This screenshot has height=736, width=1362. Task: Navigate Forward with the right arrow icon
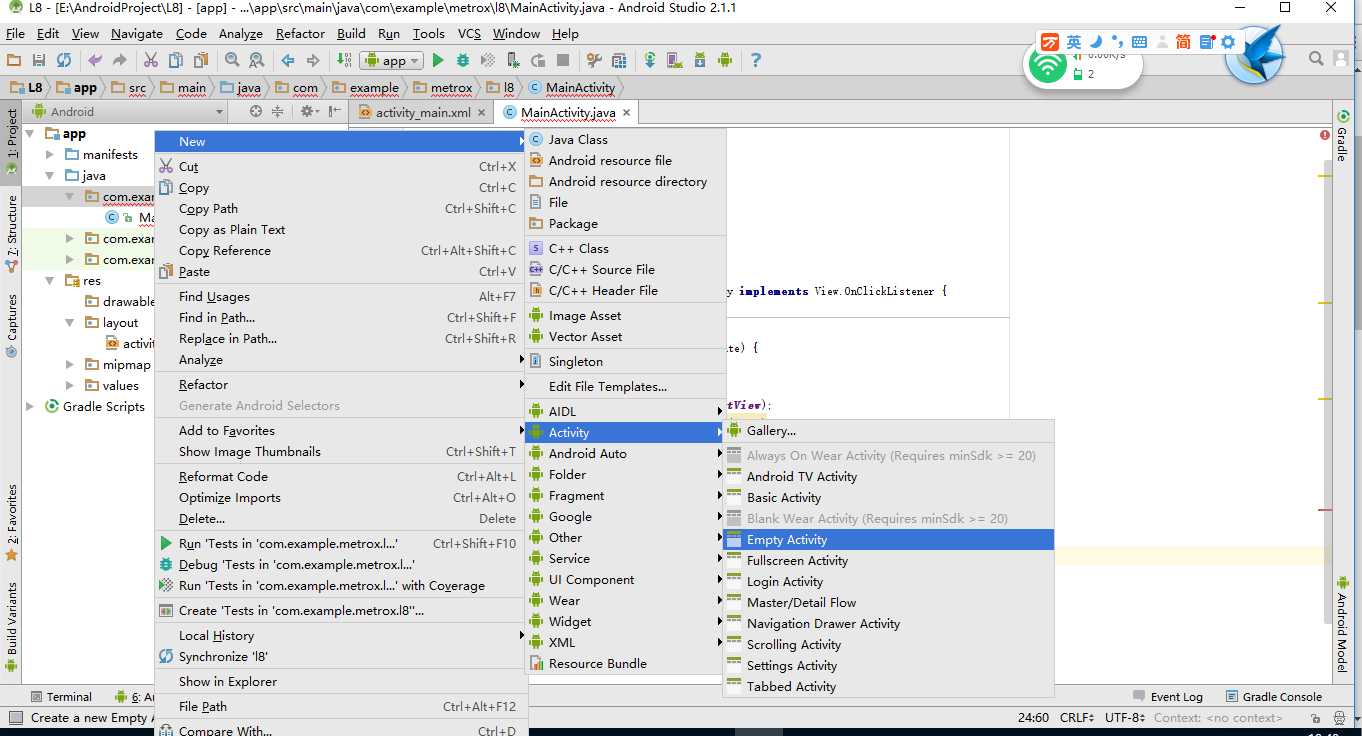312,60
